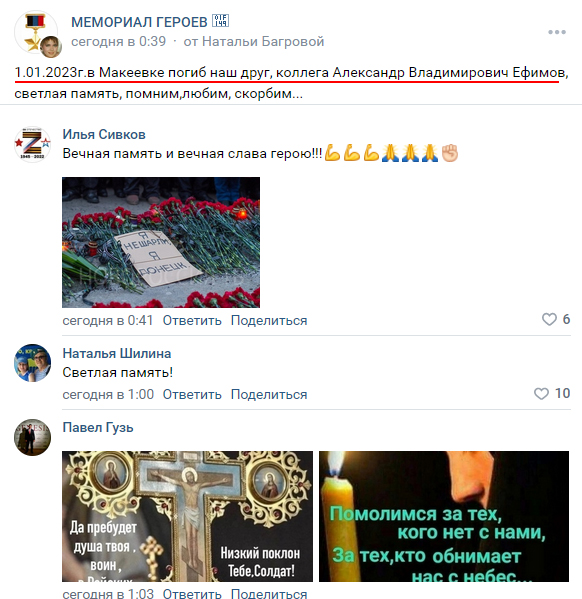This screenshot has width=582, height=599.
Task: Click the Илья Сивков name link
Action: (104, 134)
